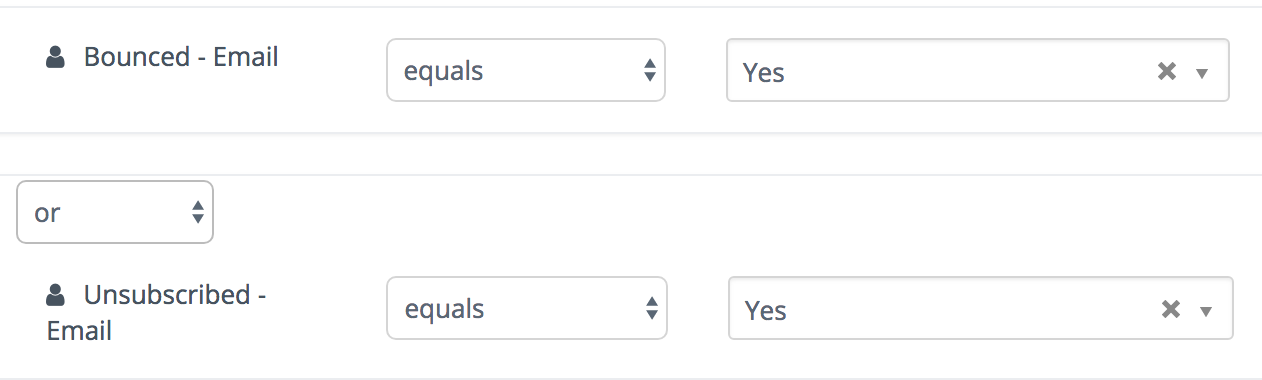Click the equals text in the Bounced operator
Viewport: 1262px width, 380px height.
(443, 72)
